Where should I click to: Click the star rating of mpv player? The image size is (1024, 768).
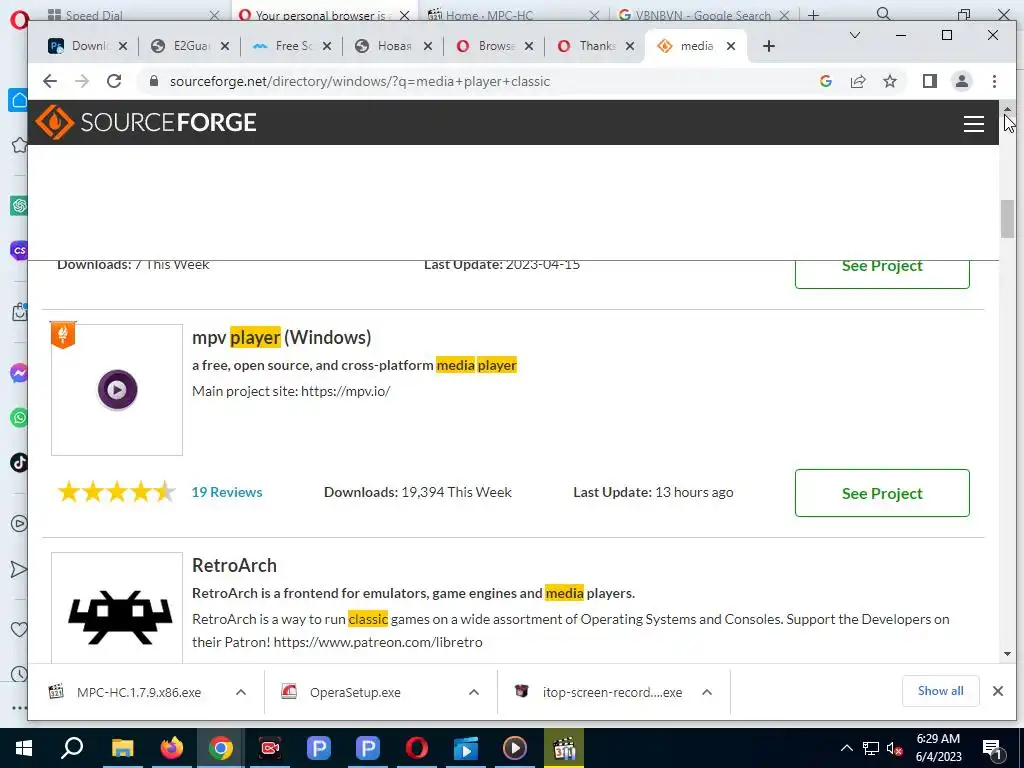point(116,492)
